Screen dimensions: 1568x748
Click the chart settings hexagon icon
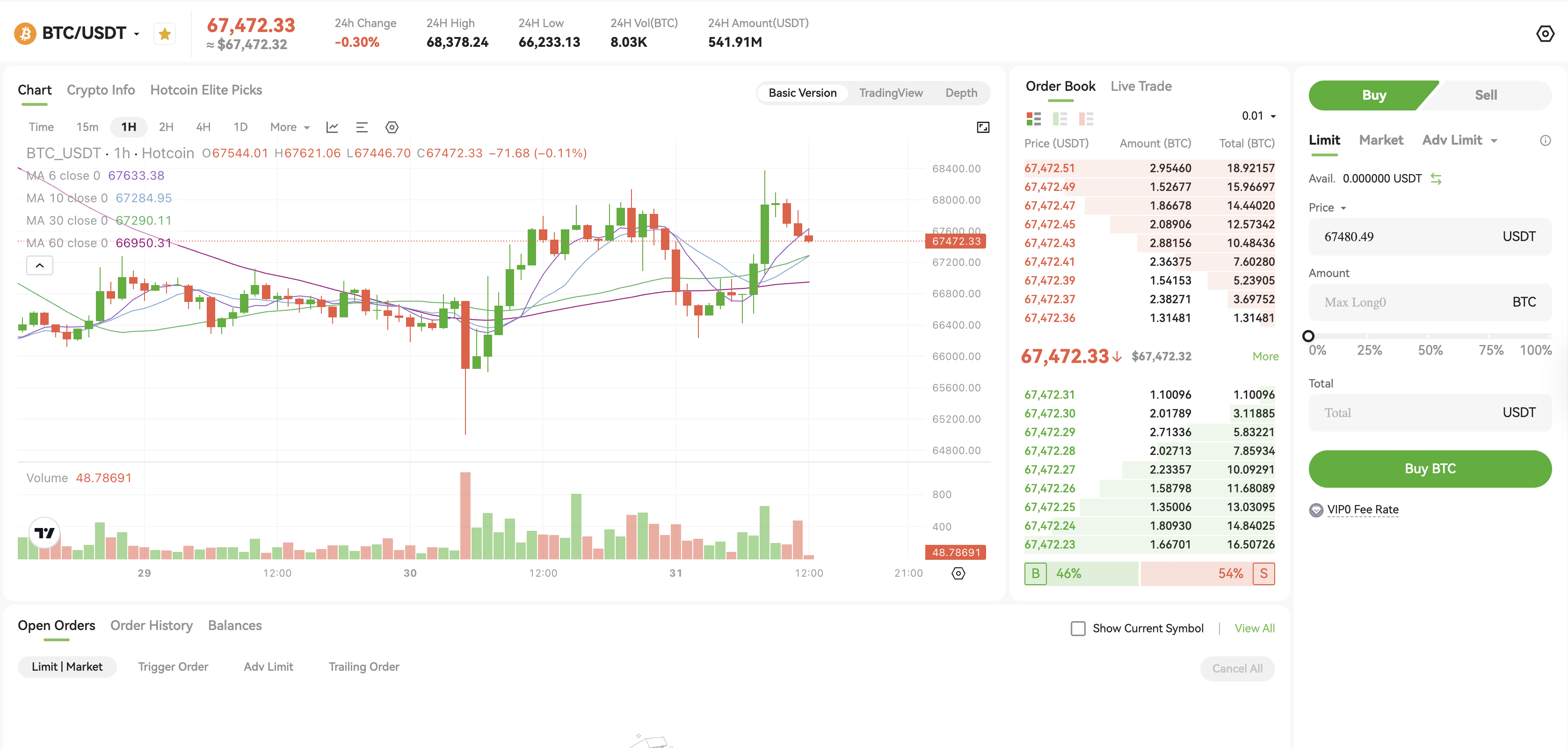coord(392,127)
